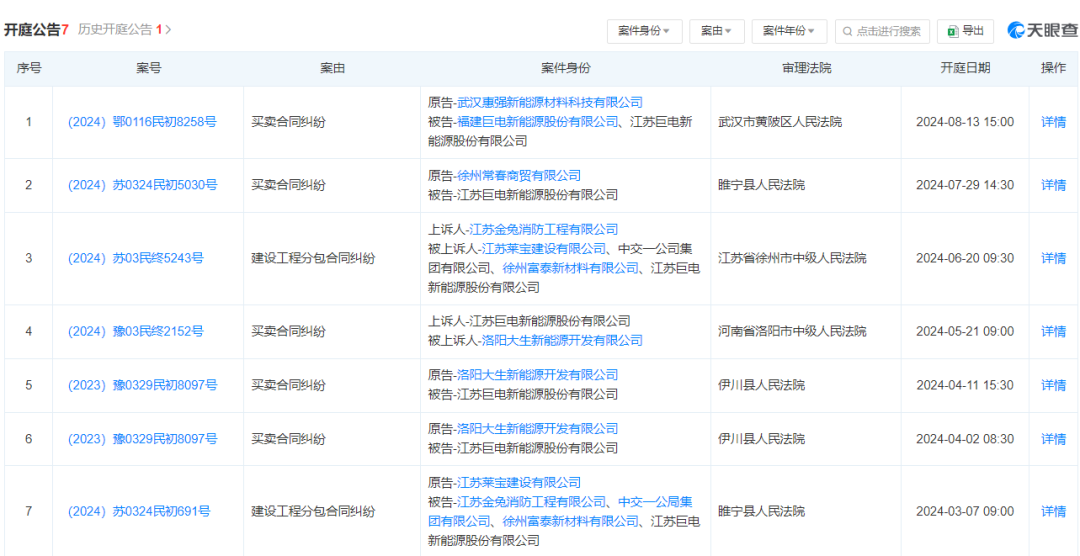
Task: Click 详情 for the 2024-04-11 15:30 hearing
Action: pos(1053,385)
